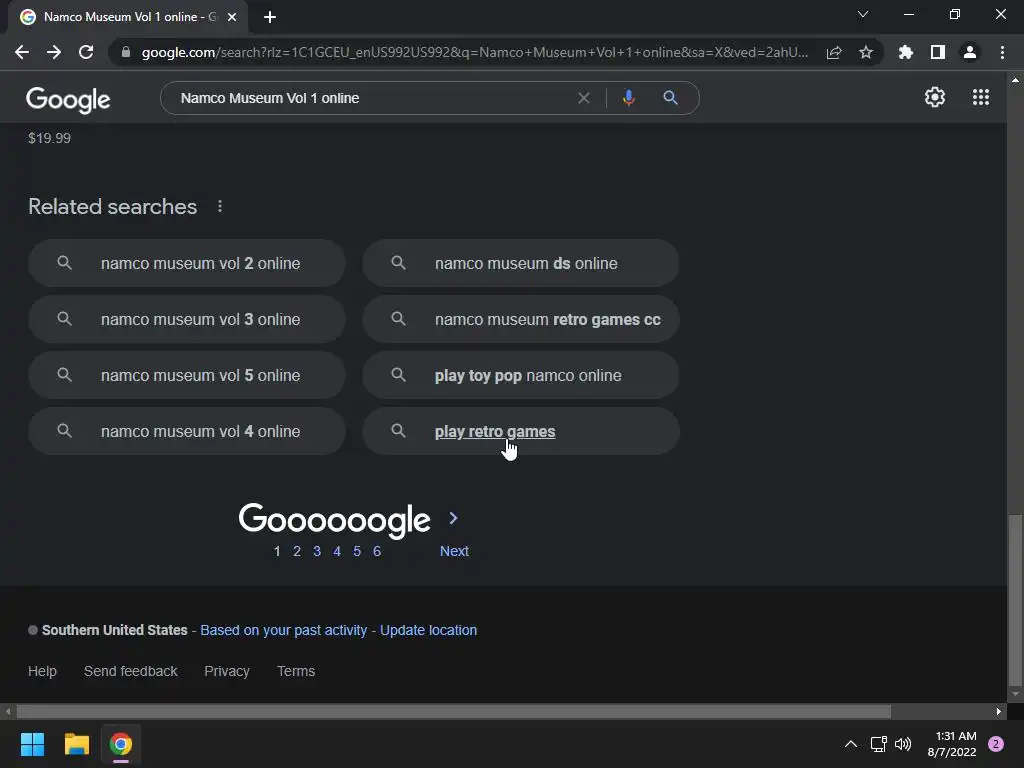This screenshot has width=1024, height=768.
Task: Focus the Google search input field
Action: tap(372, 98)
